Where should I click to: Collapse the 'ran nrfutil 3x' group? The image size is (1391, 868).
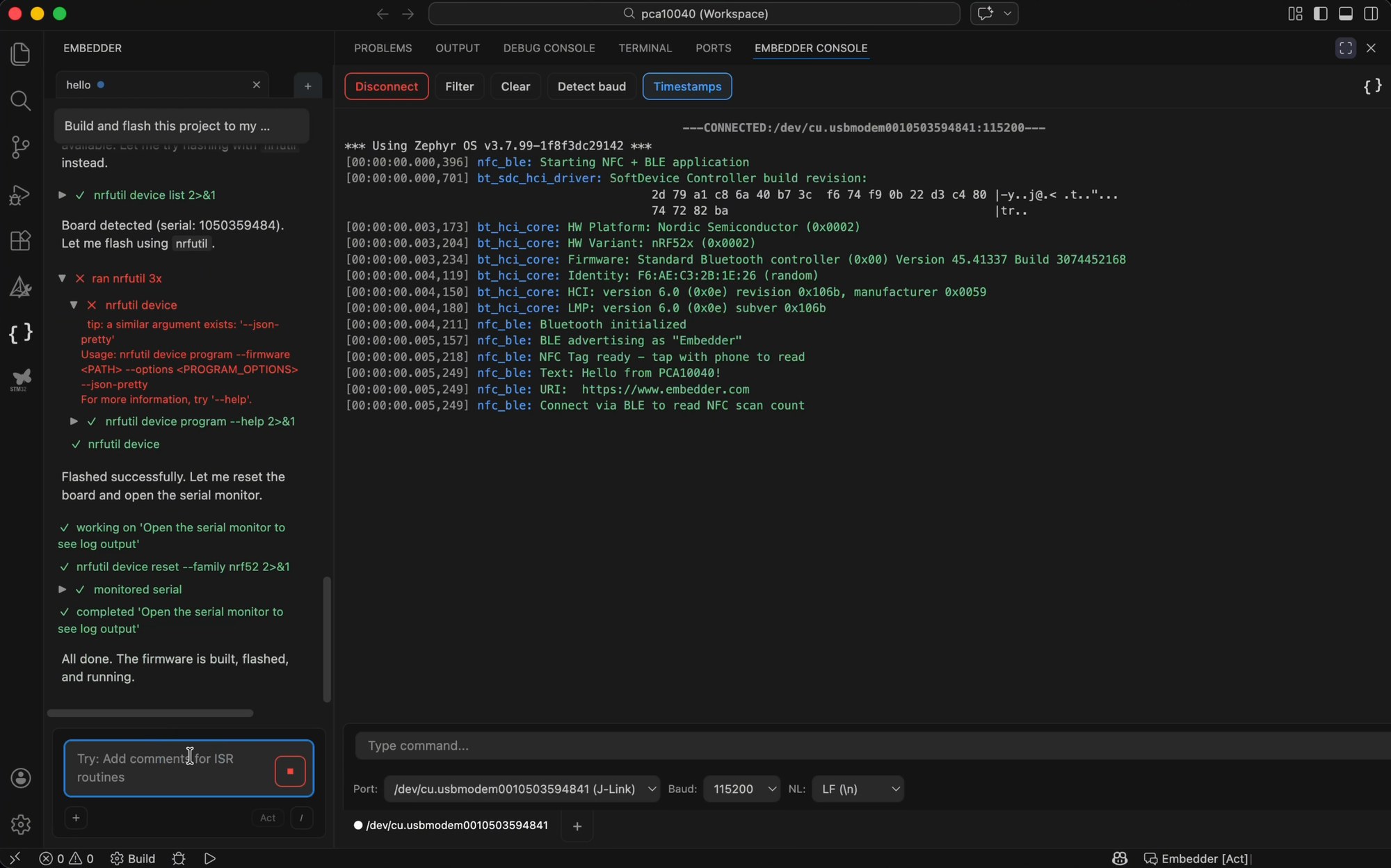tap(63, 278)
